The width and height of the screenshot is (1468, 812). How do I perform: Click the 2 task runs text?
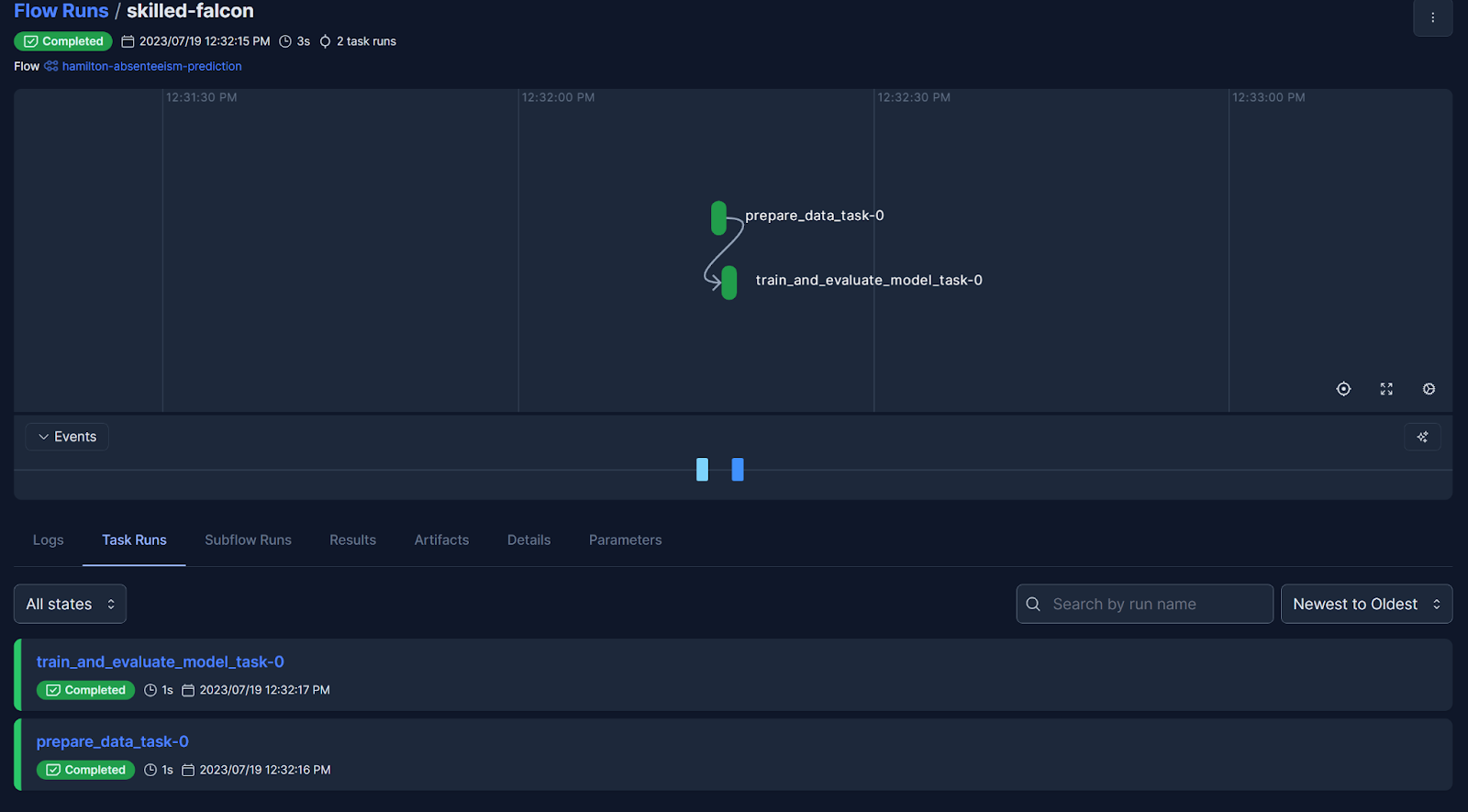[x=366, y=41]
